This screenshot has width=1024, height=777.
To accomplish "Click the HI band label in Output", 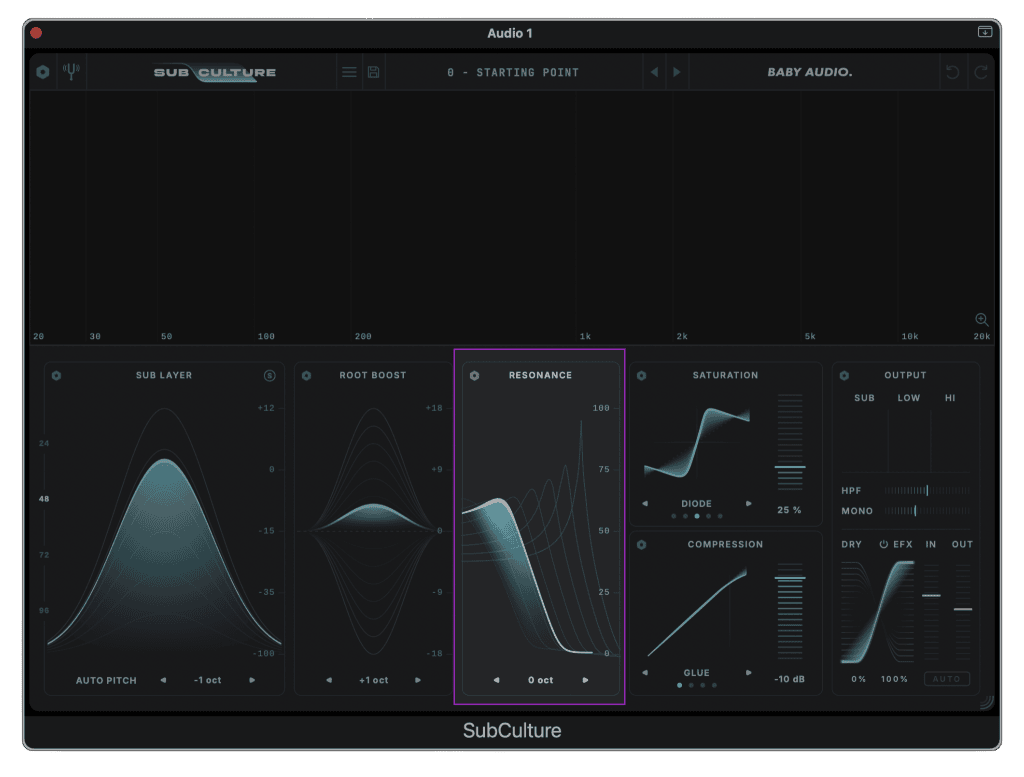I will coord(950,398).
